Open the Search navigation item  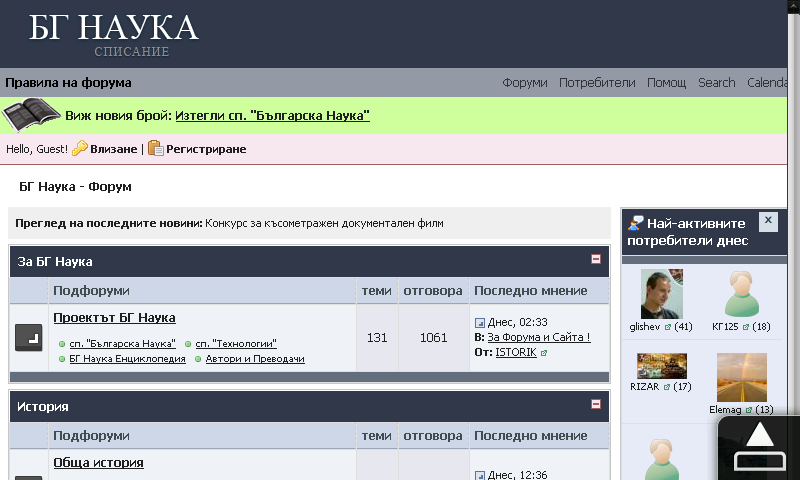tap(716, 83)
